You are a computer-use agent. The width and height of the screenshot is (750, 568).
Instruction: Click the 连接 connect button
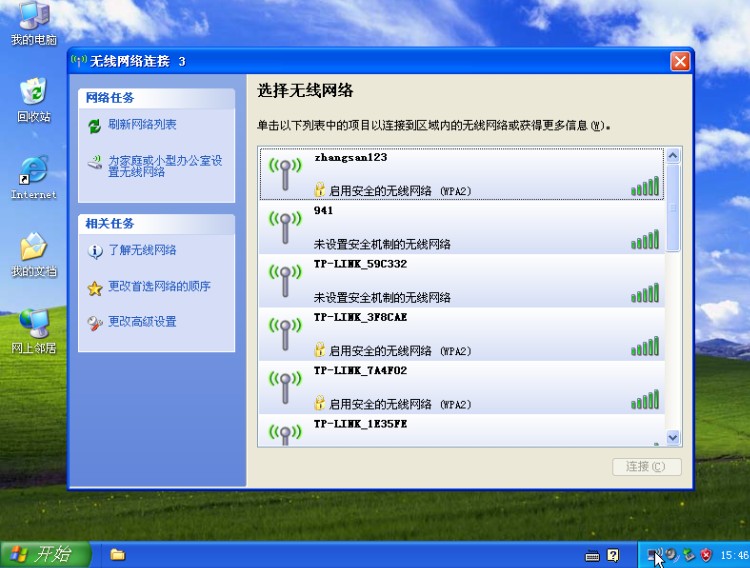coord(646,467)
